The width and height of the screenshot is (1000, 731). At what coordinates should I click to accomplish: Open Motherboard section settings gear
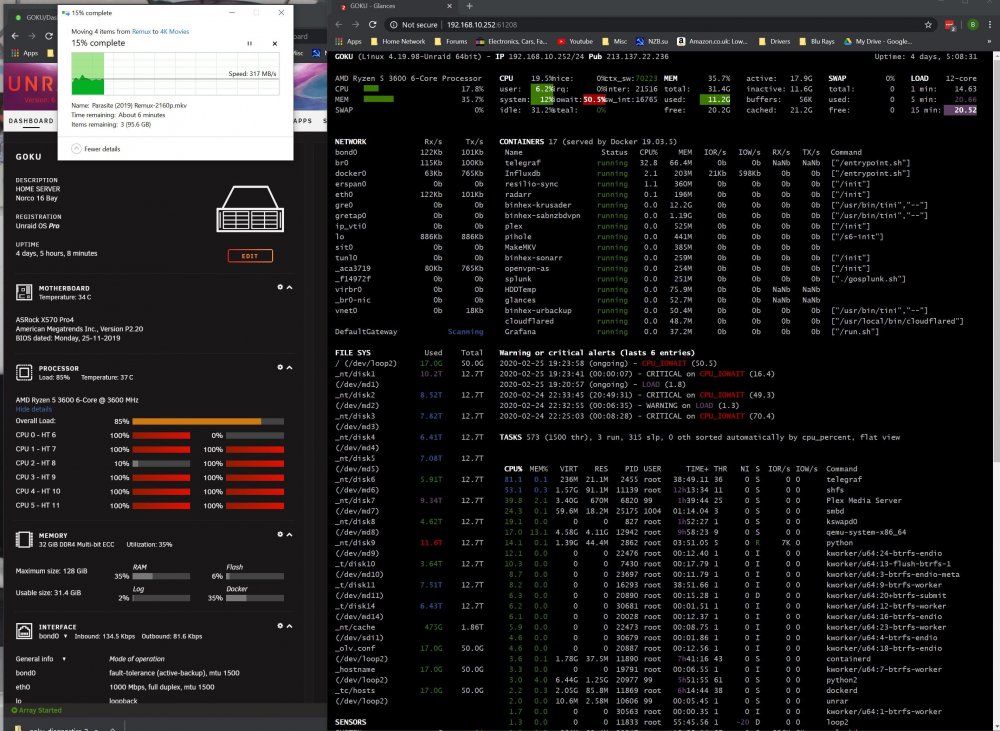coord(279,287)
